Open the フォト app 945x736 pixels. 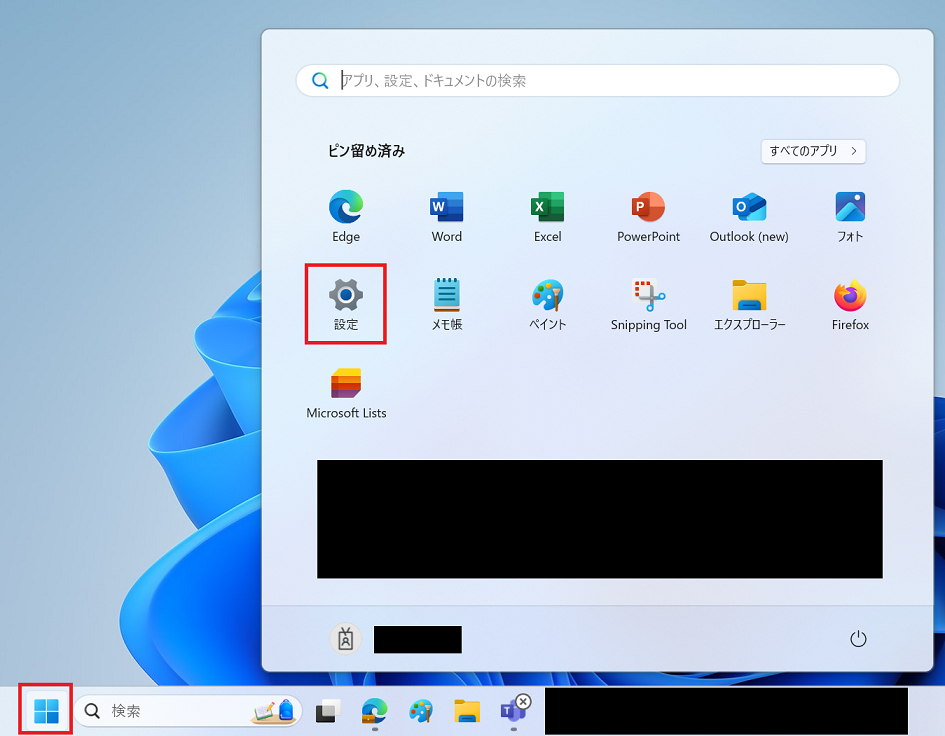point(850,216)
